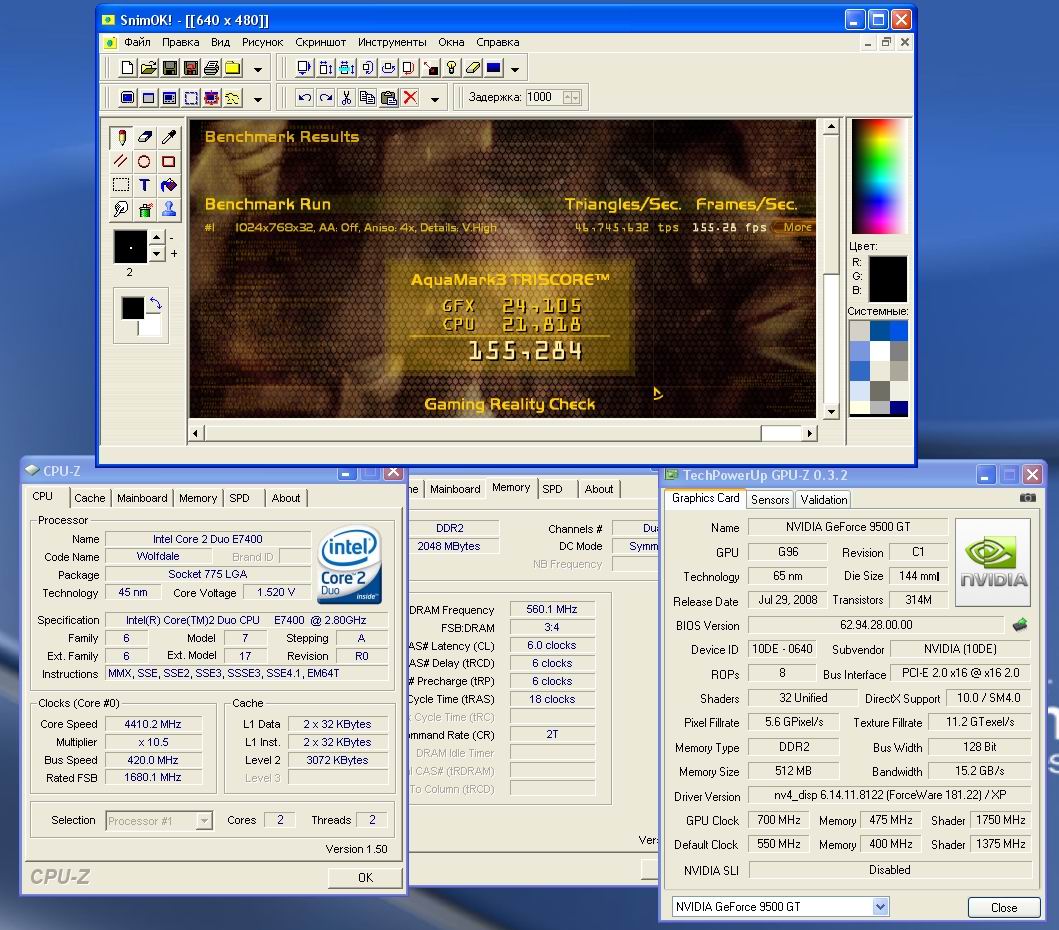Viewport: 1059px width, 930px height.
Task: Open the NVIDIA GeForce 9500 GT dropdown
Action: (880, 906)
